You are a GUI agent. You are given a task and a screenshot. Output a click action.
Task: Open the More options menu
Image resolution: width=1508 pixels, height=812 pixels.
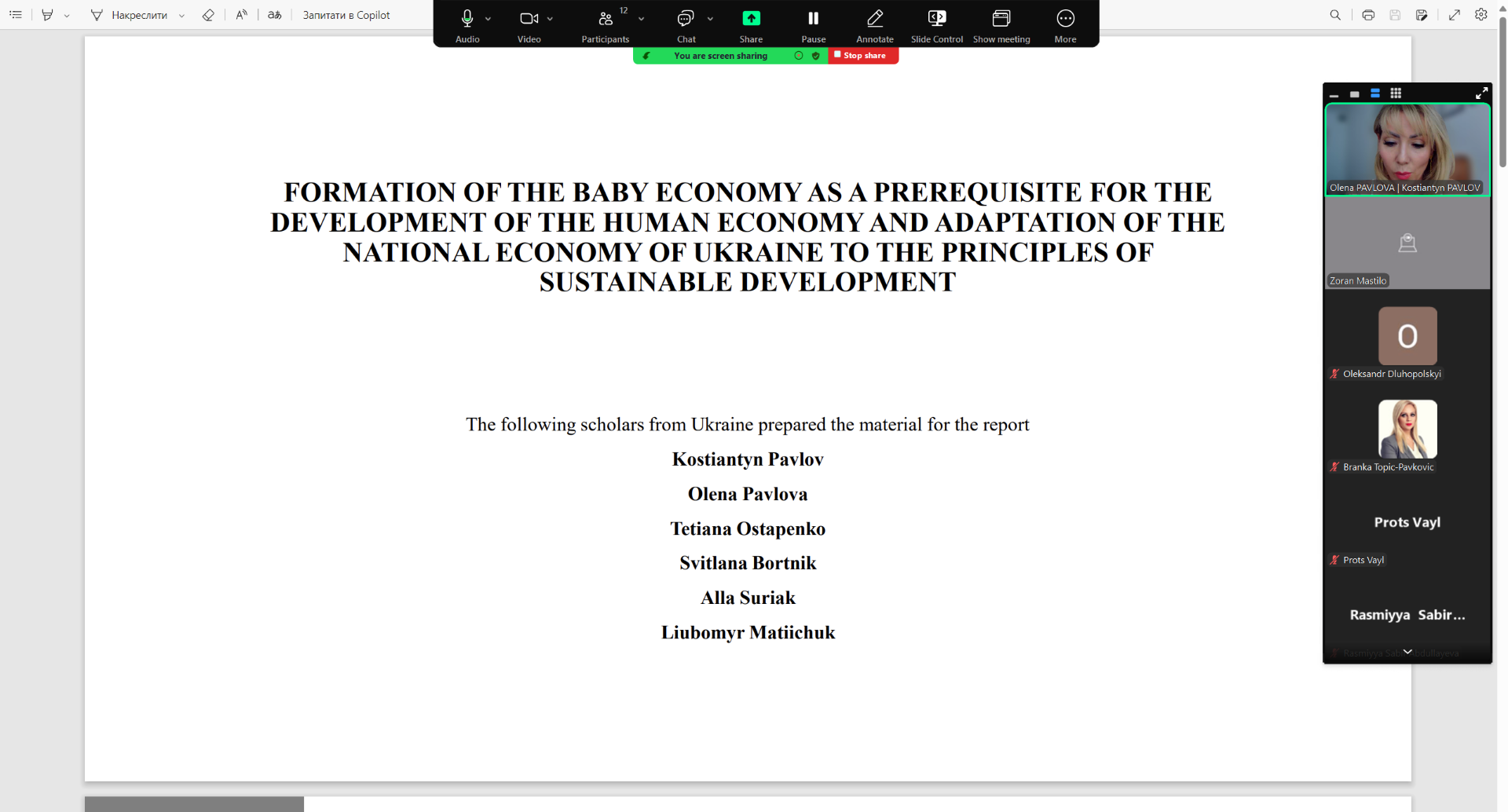pos(1065,19)
